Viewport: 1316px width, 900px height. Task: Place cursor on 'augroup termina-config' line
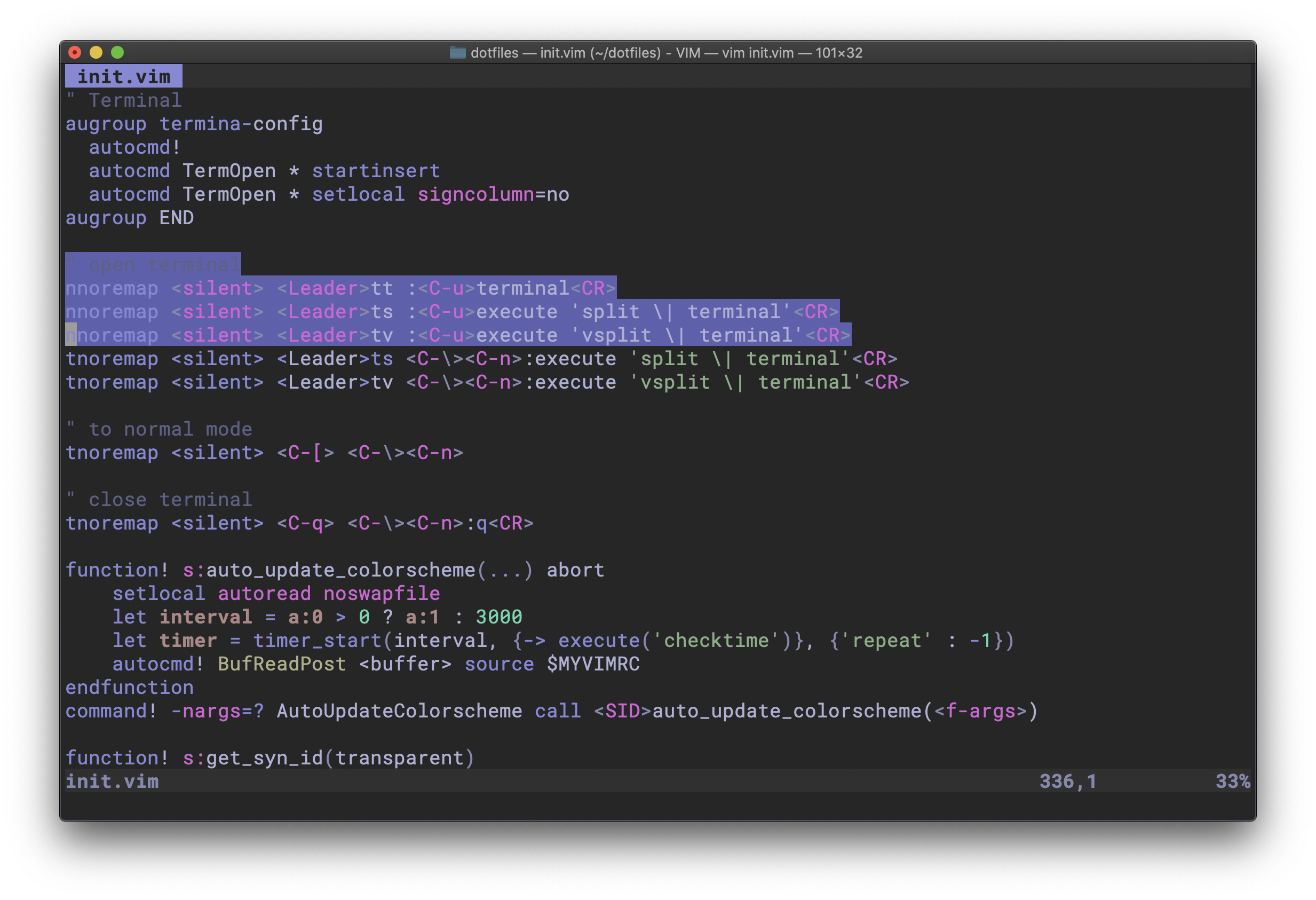(194, 124)
